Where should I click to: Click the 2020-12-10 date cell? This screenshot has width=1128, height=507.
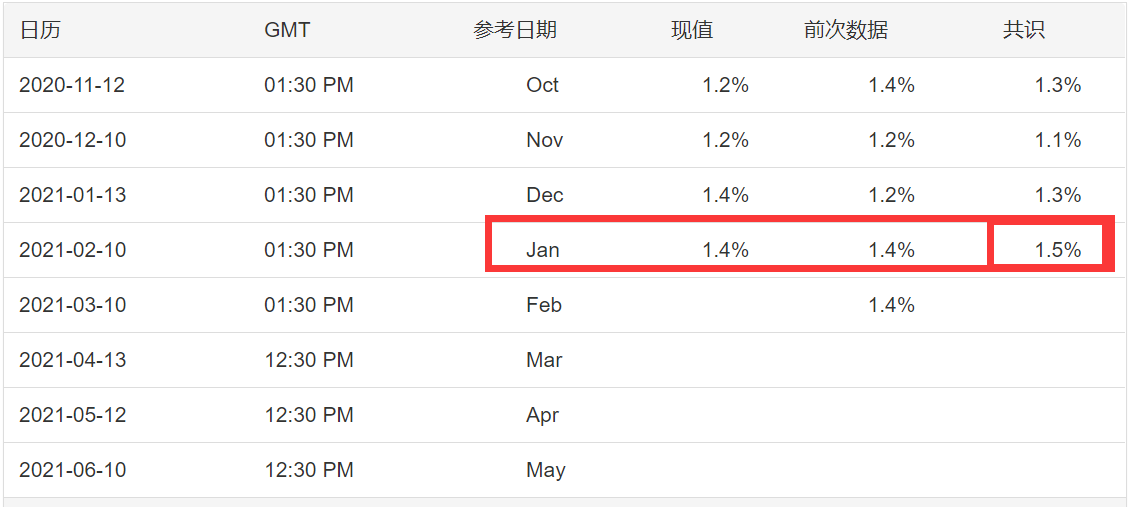(x=73, y=140)
